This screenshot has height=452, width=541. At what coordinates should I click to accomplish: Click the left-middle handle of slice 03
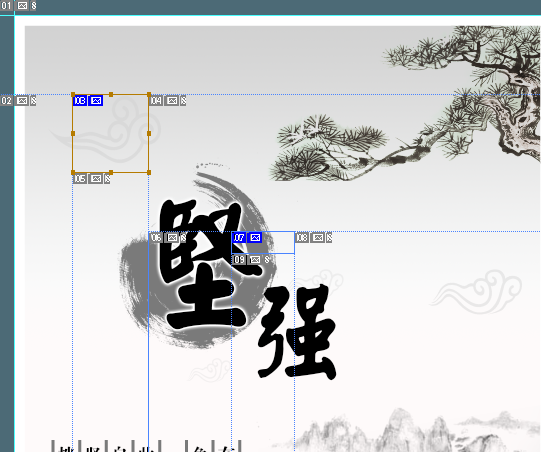pyautogui.click(x=73, y=133)
